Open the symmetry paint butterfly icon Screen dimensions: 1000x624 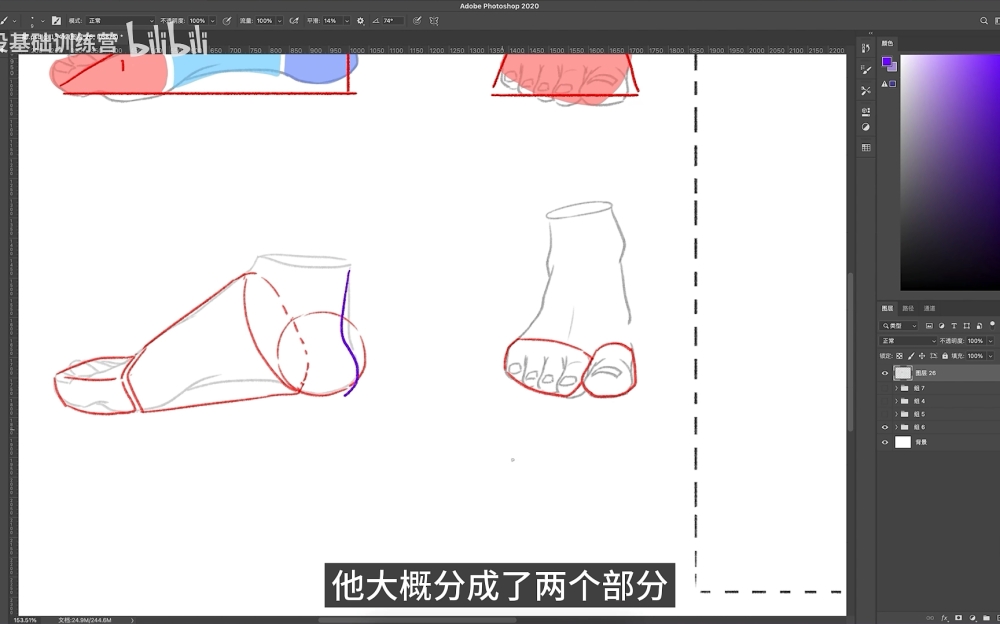(434, 20)
